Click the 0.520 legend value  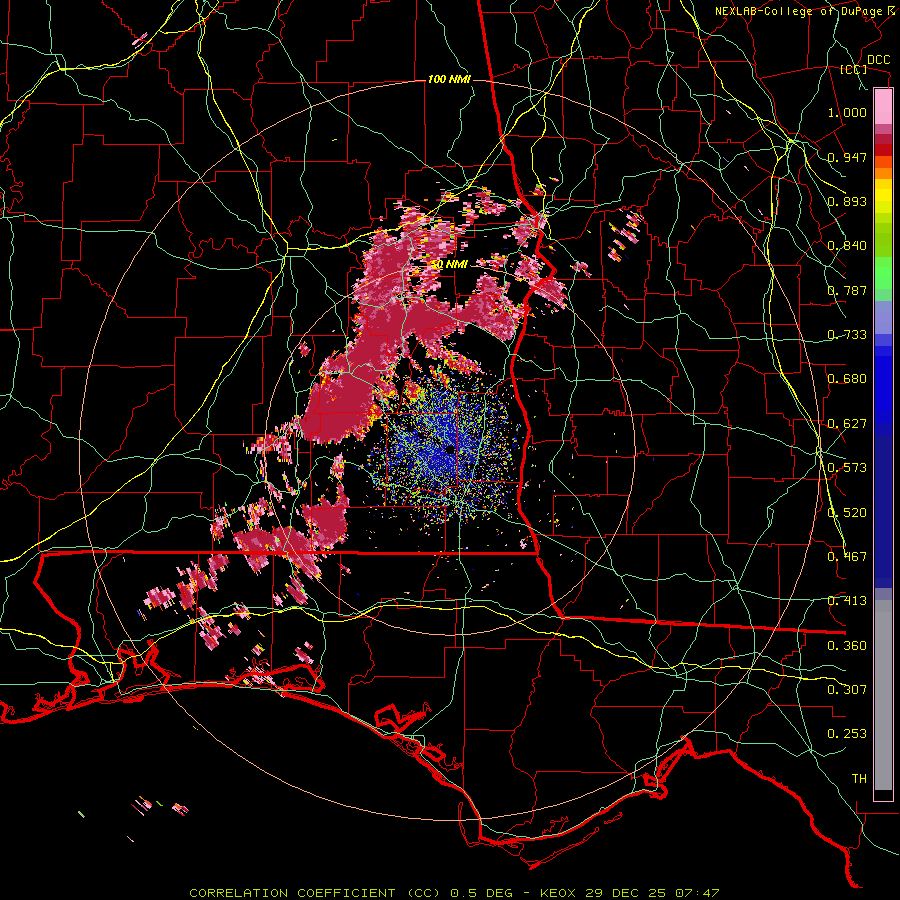point(847,513)
